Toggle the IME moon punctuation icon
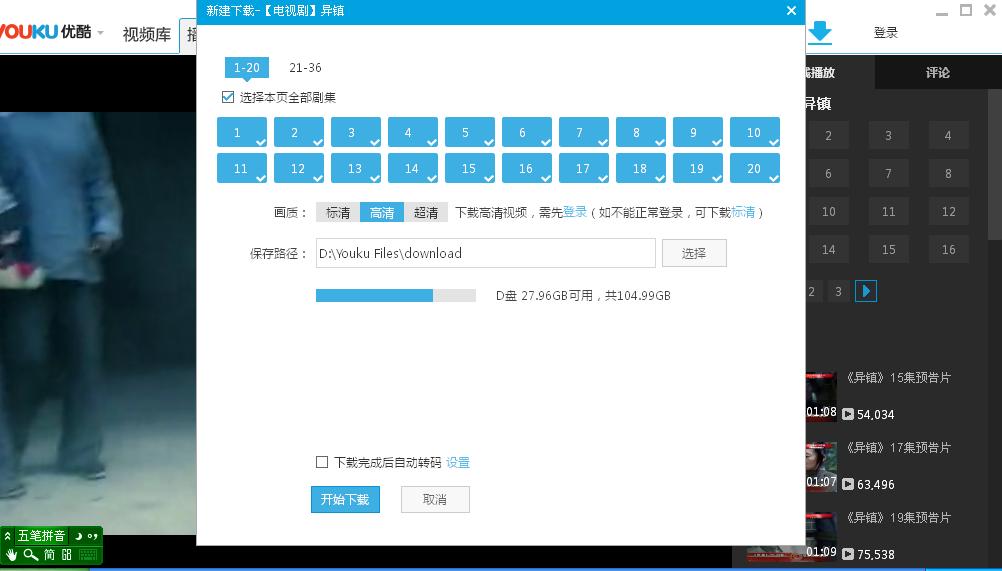 (x=79, y=535)
